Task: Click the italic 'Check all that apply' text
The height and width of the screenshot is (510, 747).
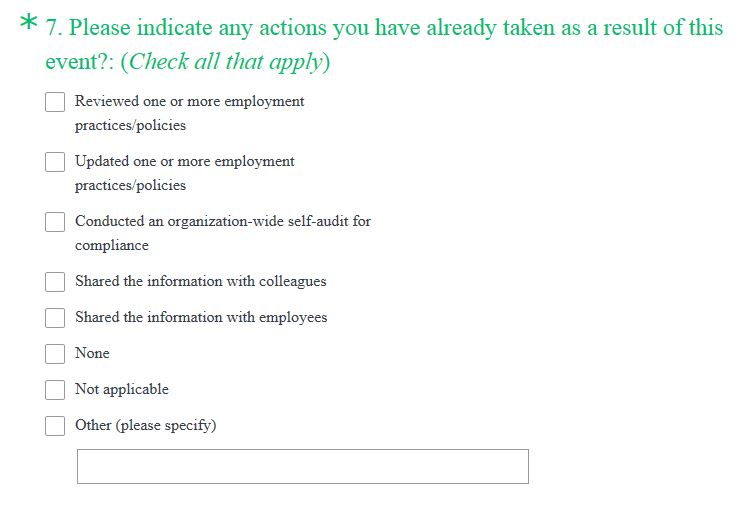Action: (x=226, y=62)
